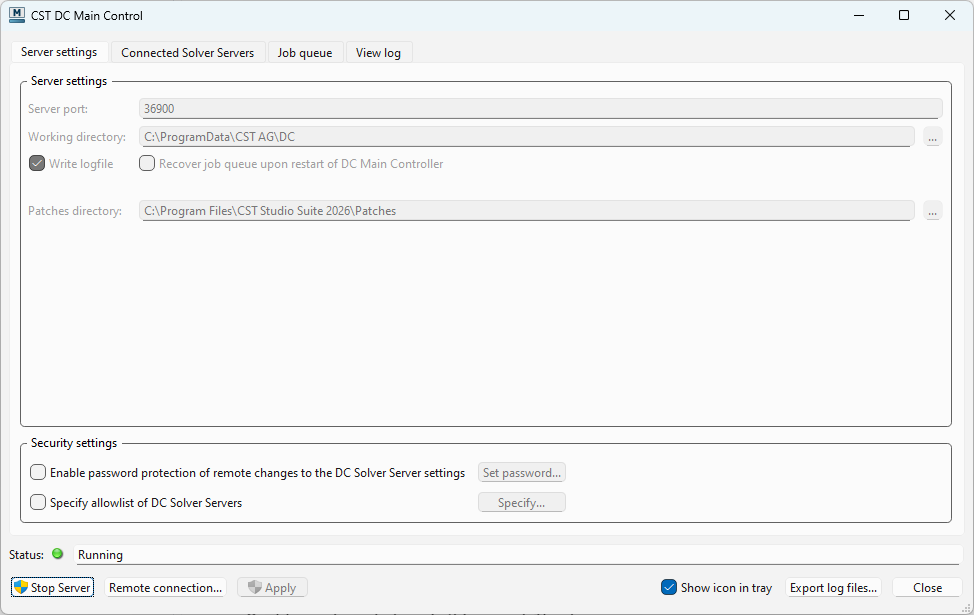Open the Job queue tab

(305, 53)
